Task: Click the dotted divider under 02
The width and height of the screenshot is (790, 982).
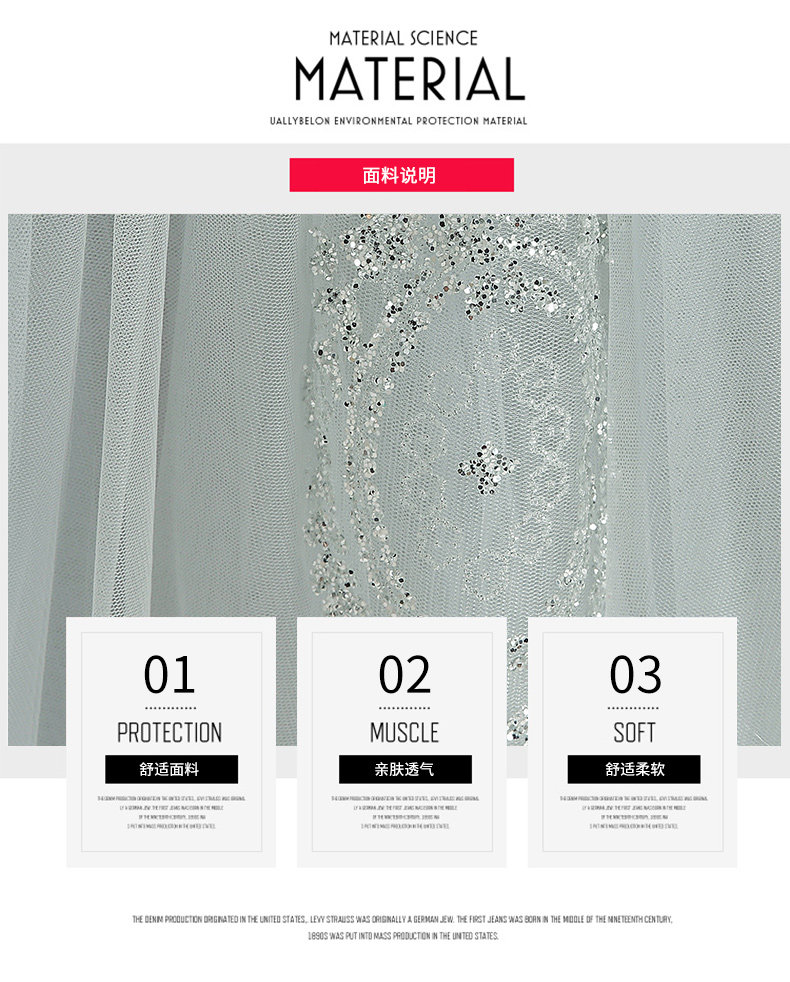Action: point(405,708)
